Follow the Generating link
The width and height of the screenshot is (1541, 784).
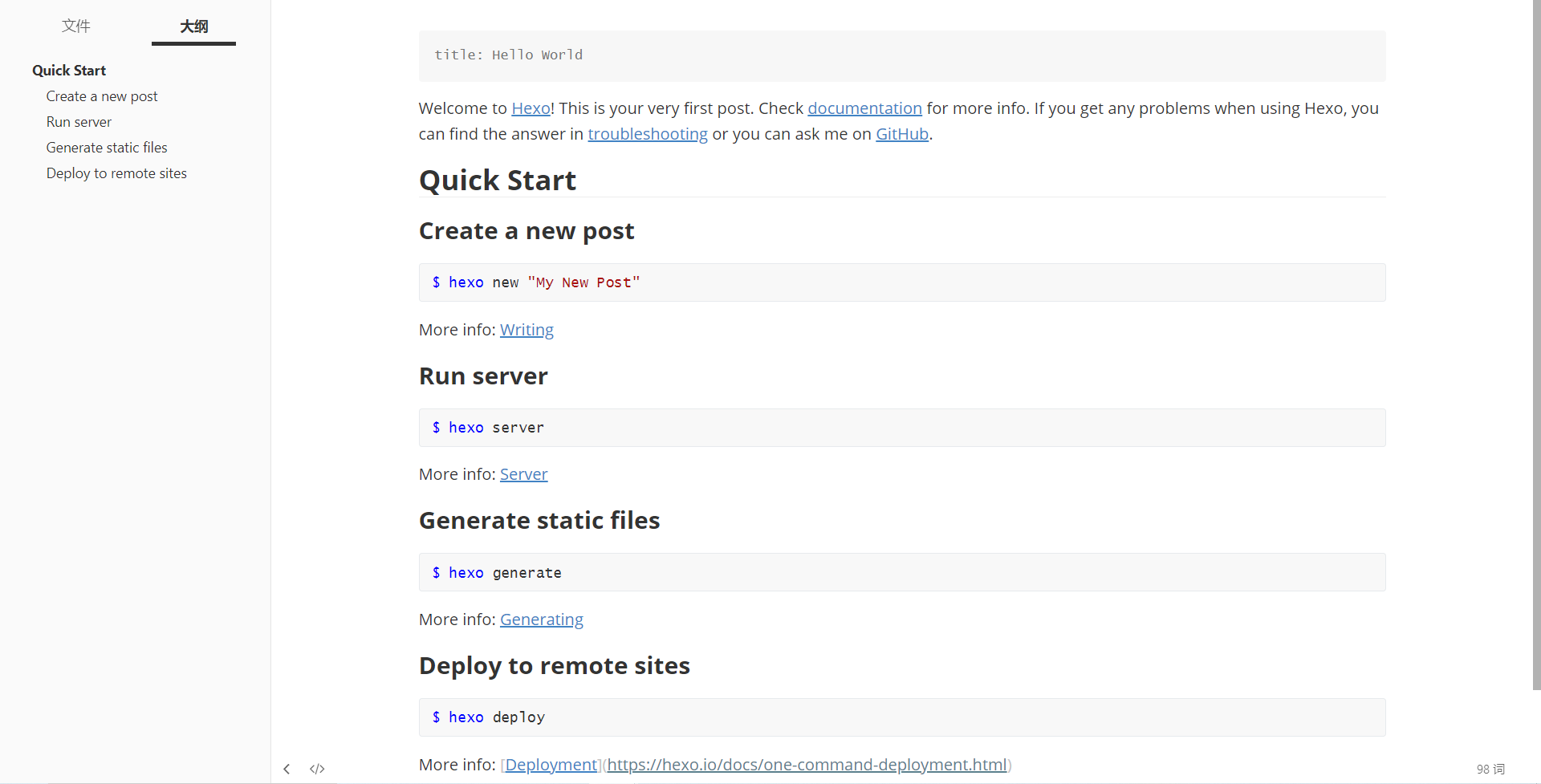click(x=542, y=619)
